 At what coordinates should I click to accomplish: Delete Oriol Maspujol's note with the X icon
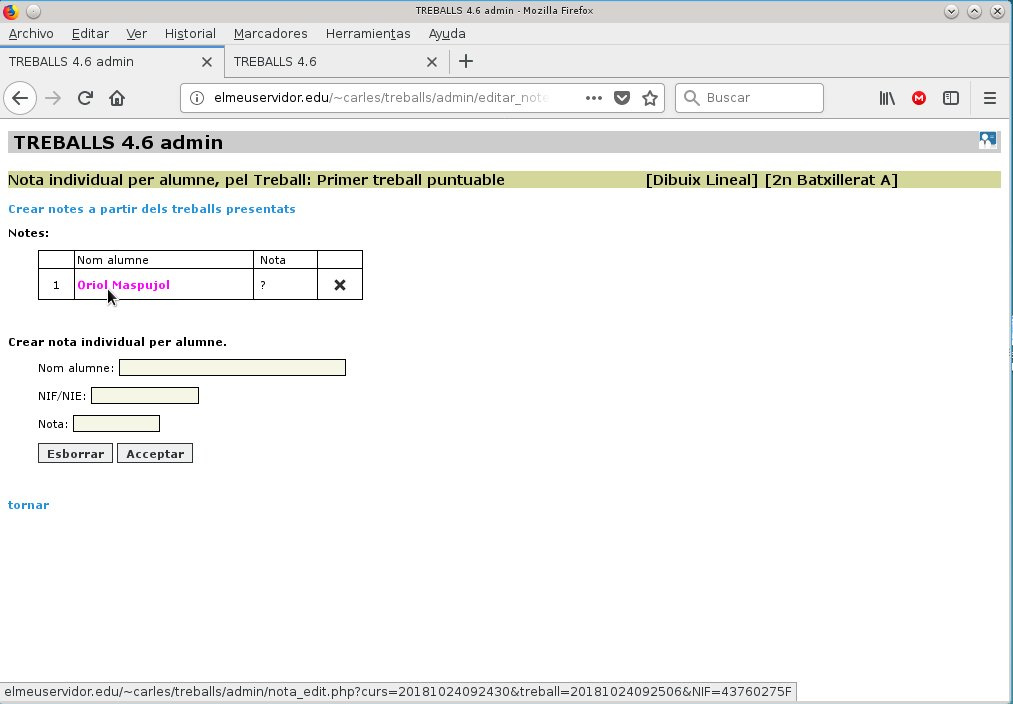tap(340, 285)
